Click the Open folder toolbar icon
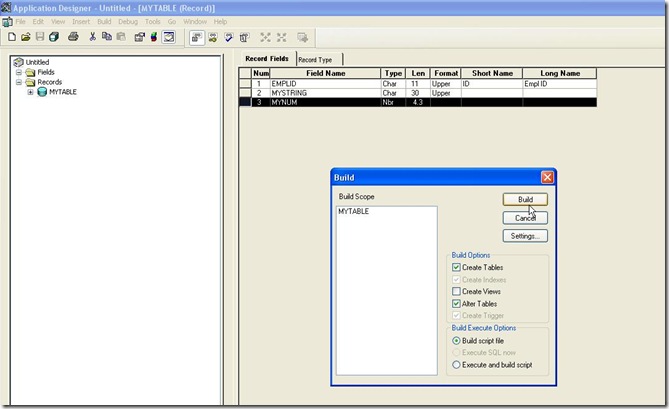 click(25, 37)
